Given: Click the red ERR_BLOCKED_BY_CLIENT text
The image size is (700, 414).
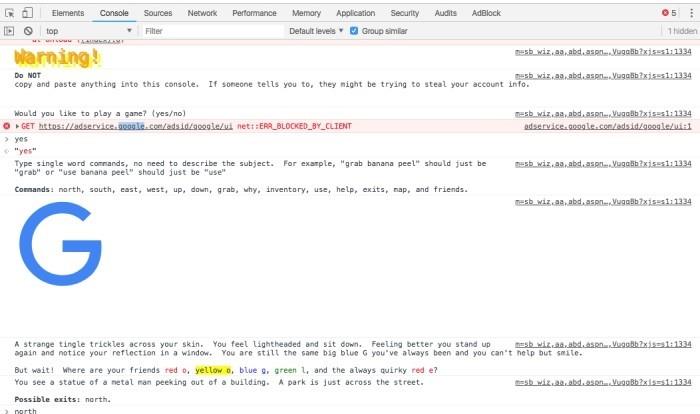Looking at the screenshot, I should tap(294, 126).
